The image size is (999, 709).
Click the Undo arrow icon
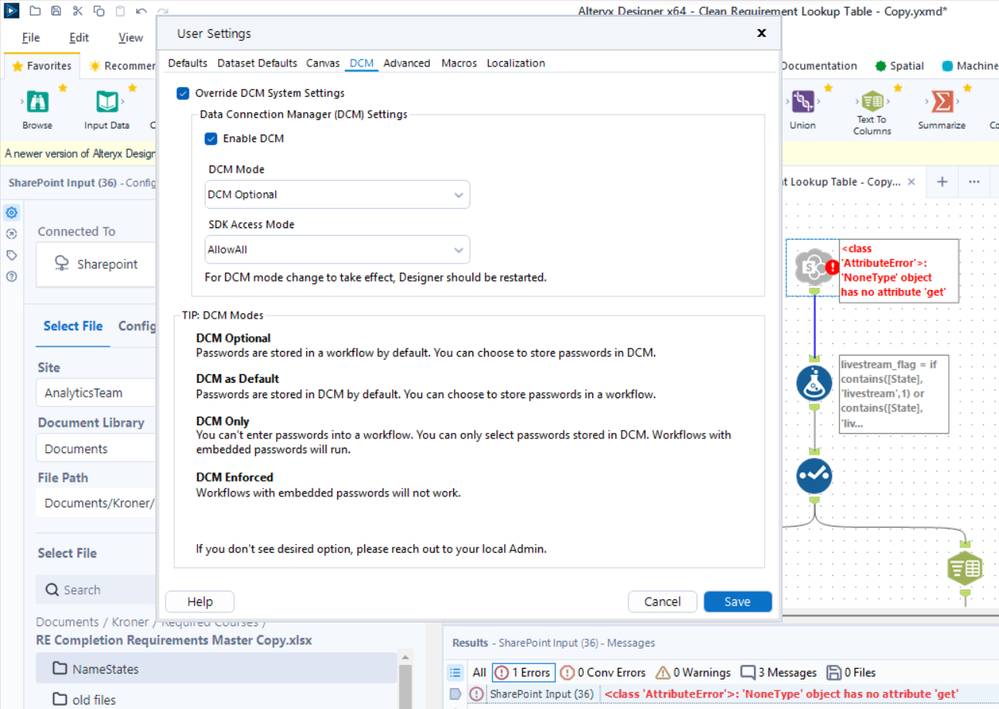pyautogui.click(x=141, y=11)
